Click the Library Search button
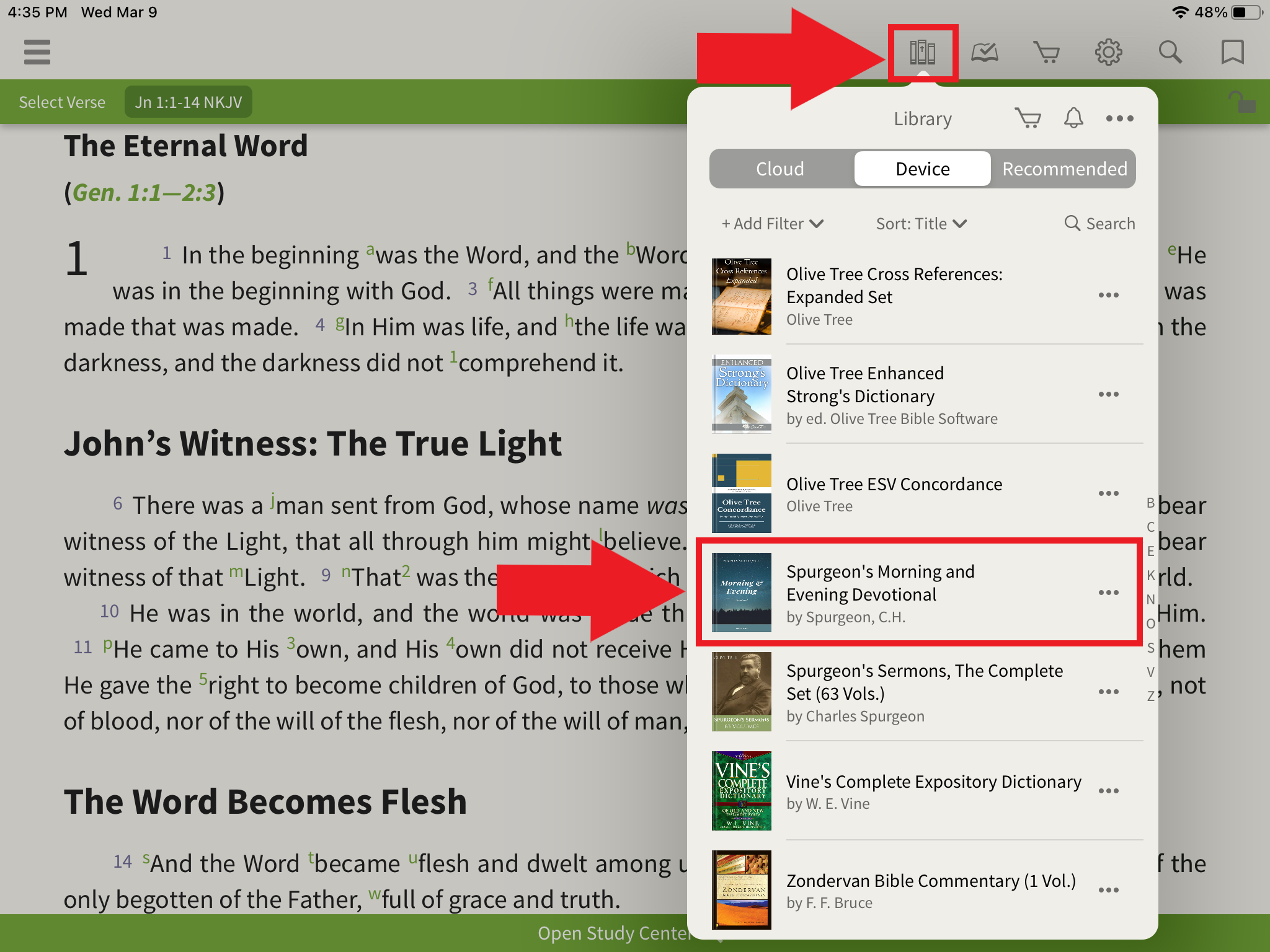 click(1099, 223)
